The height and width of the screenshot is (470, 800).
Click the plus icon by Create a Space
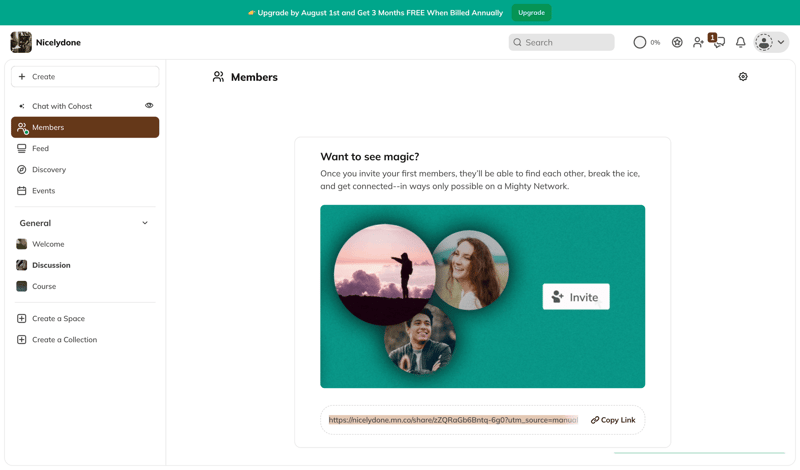[x=21, y=318]
